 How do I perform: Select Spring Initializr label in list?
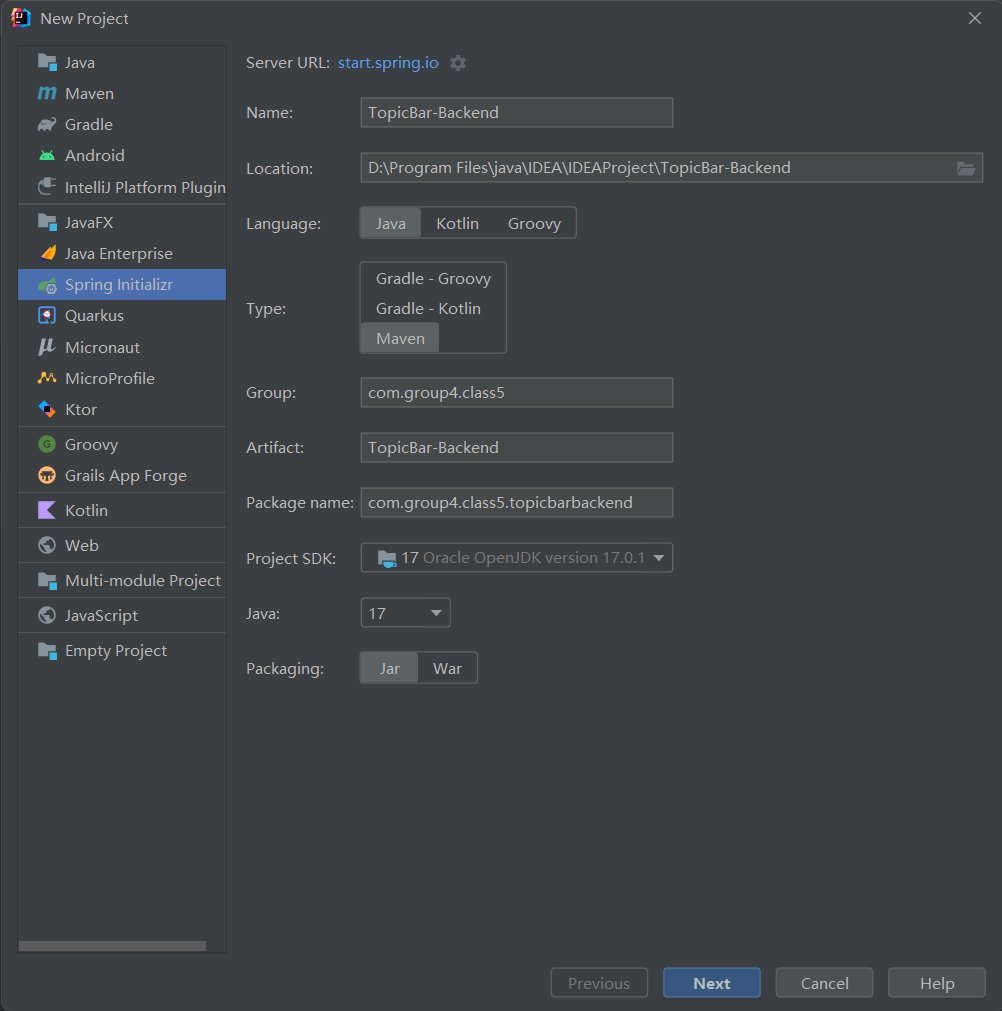pos(119,284)
